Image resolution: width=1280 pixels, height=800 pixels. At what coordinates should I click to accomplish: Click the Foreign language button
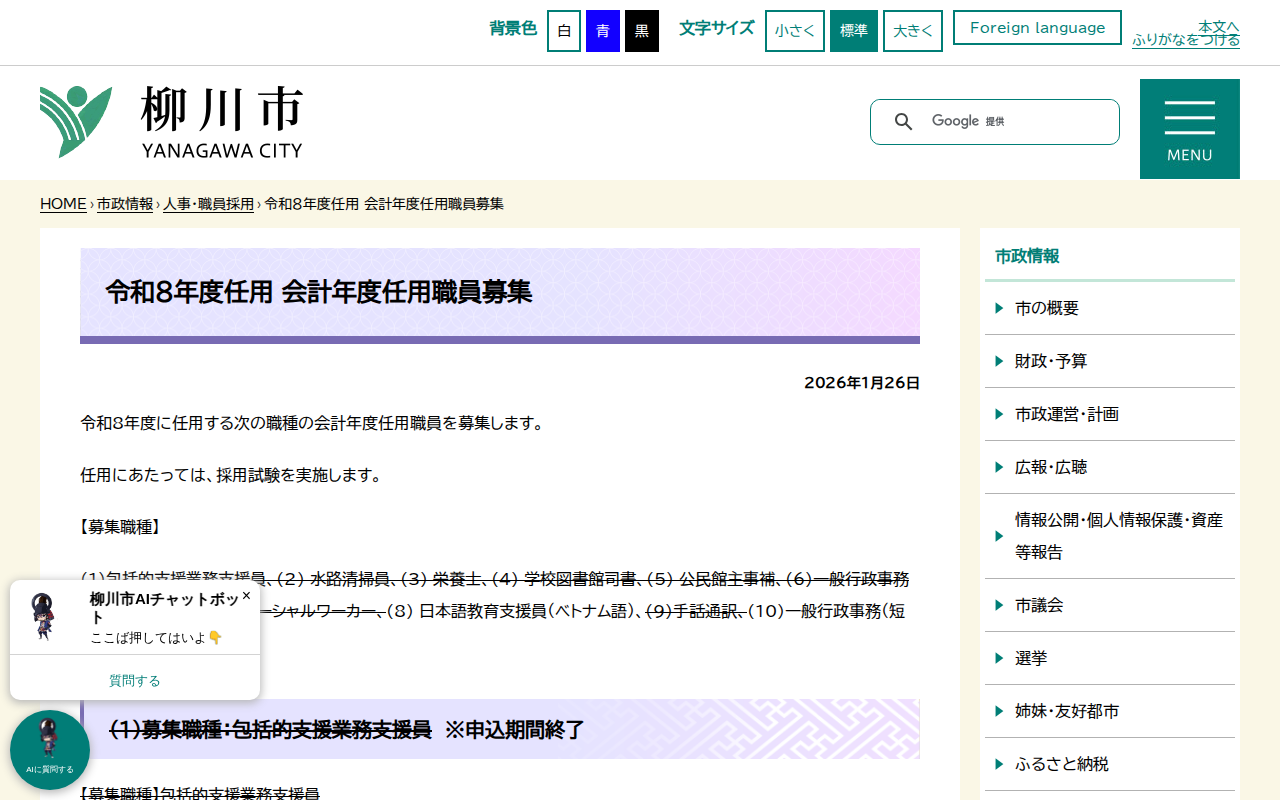point(1037,27)
